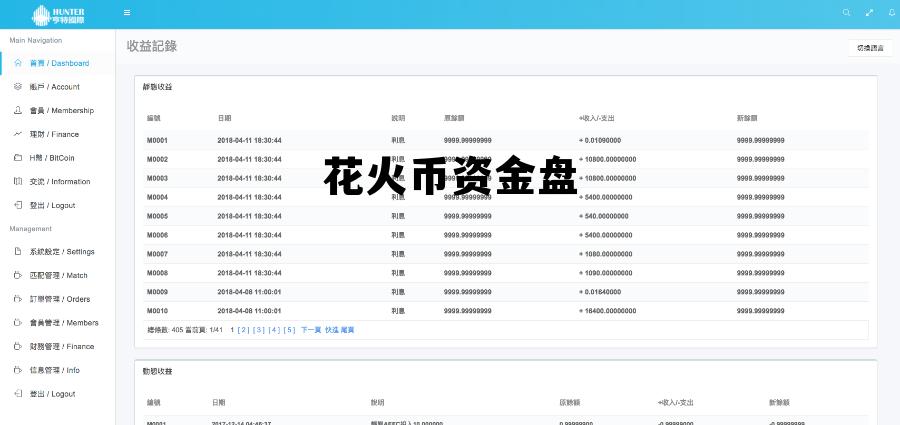The image size is (900, 425).
Task: Click the amount + 1090.00000000
Action: click(x=606, y=273)
